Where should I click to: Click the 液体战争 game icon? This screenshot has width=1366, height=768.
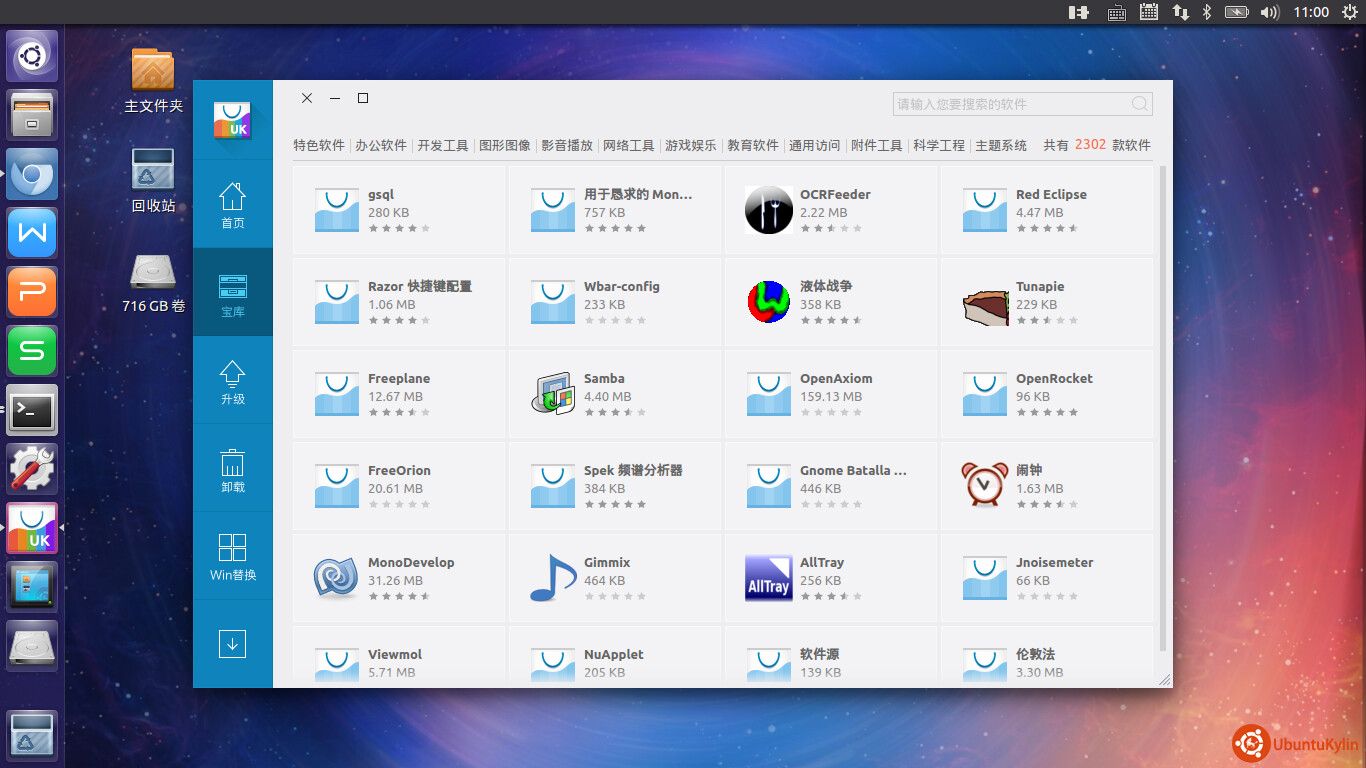768,302
